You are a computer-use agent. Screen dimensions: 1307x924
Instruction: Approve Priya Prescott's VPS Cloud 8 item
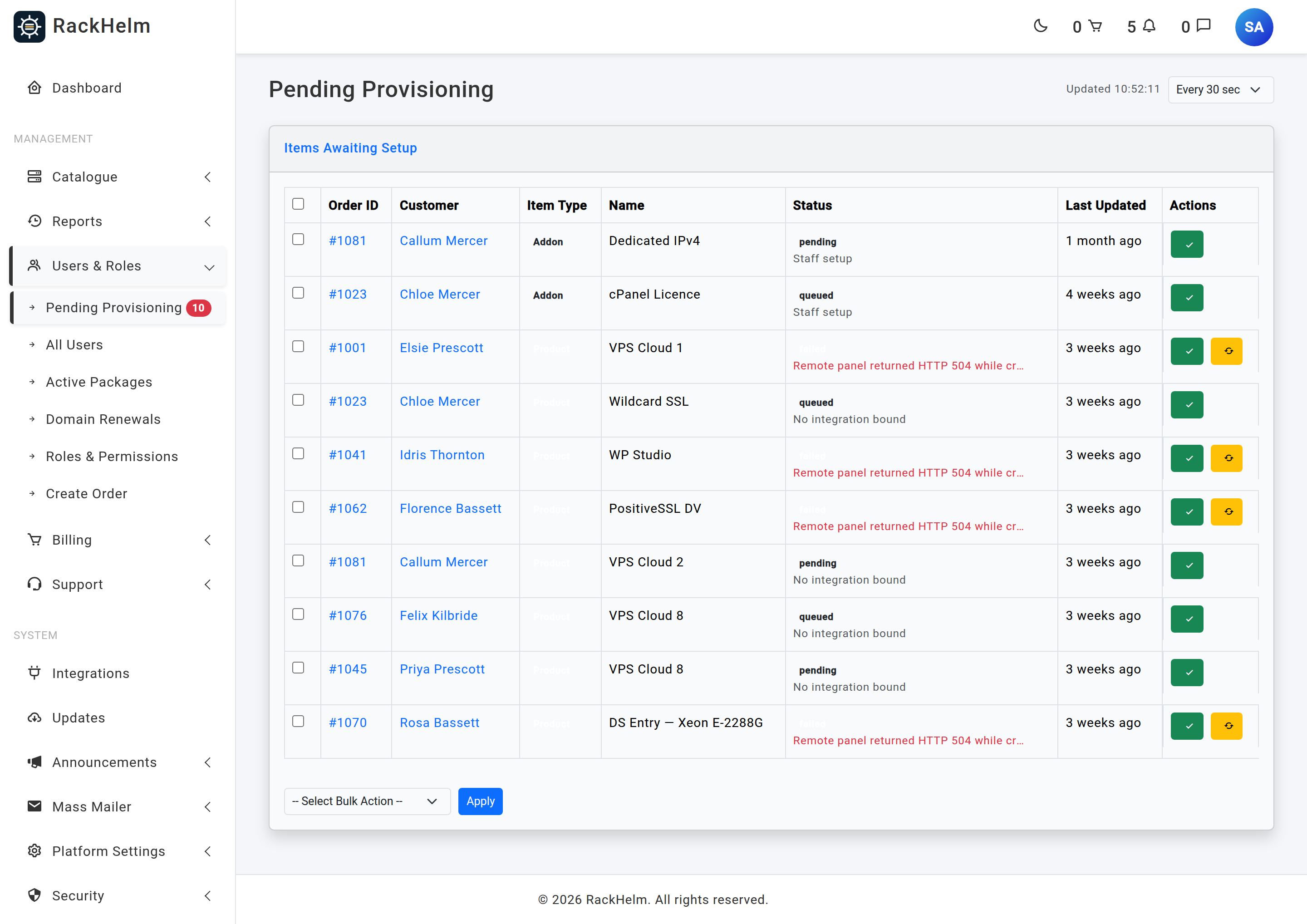[x=1186, y=673]
